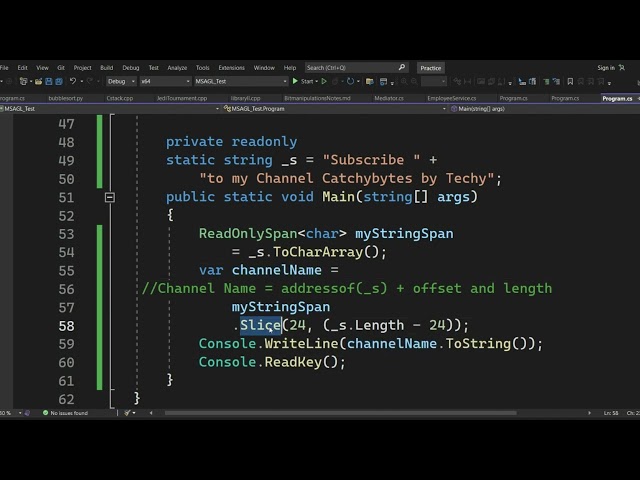The height and width of the screenshot is (480, 640).
Task: Open the View menu
Action: [42, 68]
